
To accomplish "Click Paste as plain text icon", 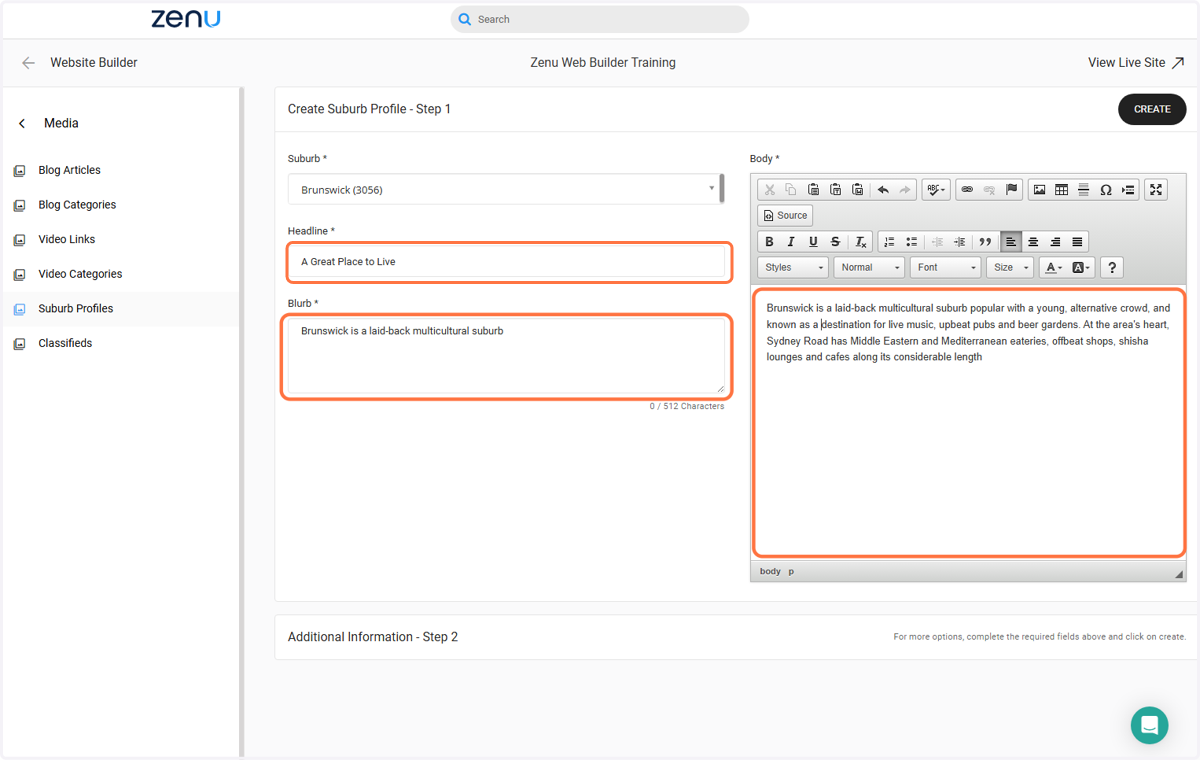I will tap(835, 190).
